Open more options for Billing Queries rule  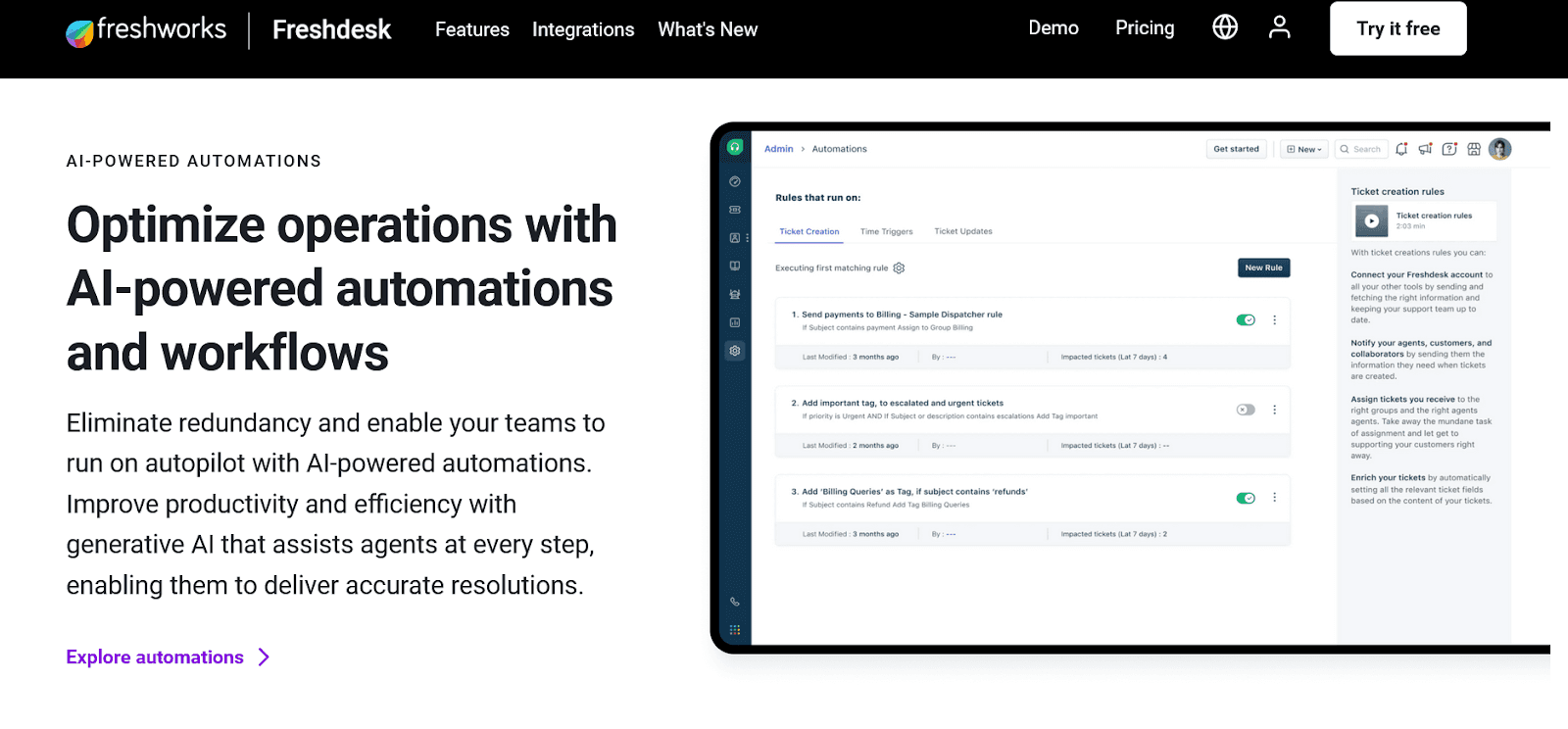(1274, 498)
